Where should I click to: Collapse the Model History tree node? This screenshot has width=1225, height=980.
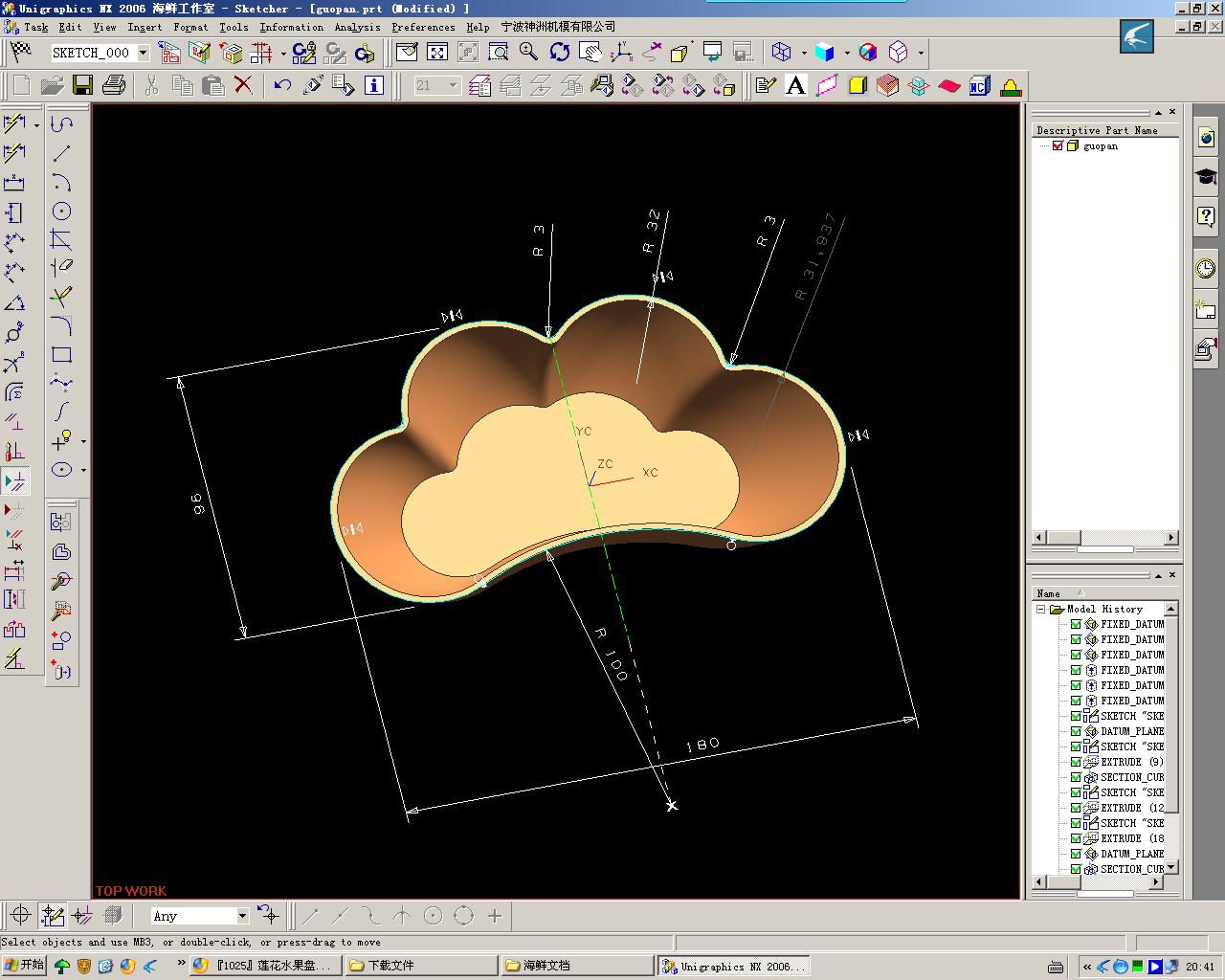tap(1040, 609)
